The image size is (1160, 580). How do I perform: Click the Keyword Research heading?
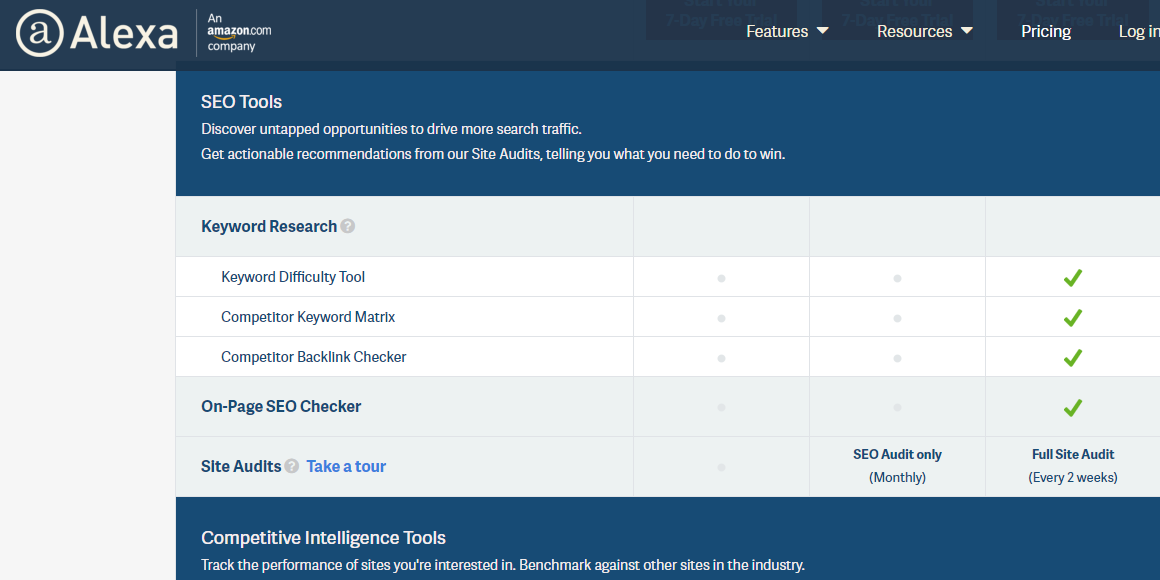[269, 226]
